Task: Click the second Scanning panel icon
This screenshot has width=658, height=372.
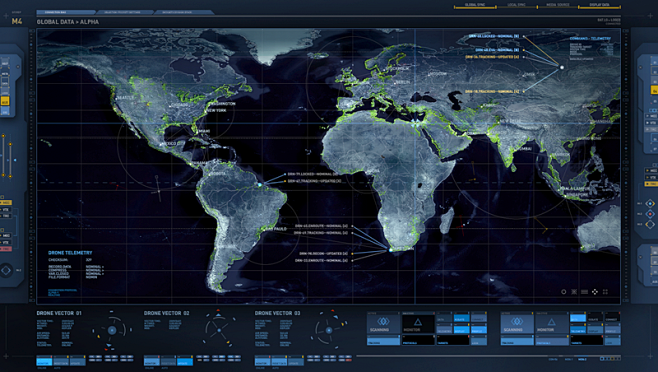Action: [517, 323]
